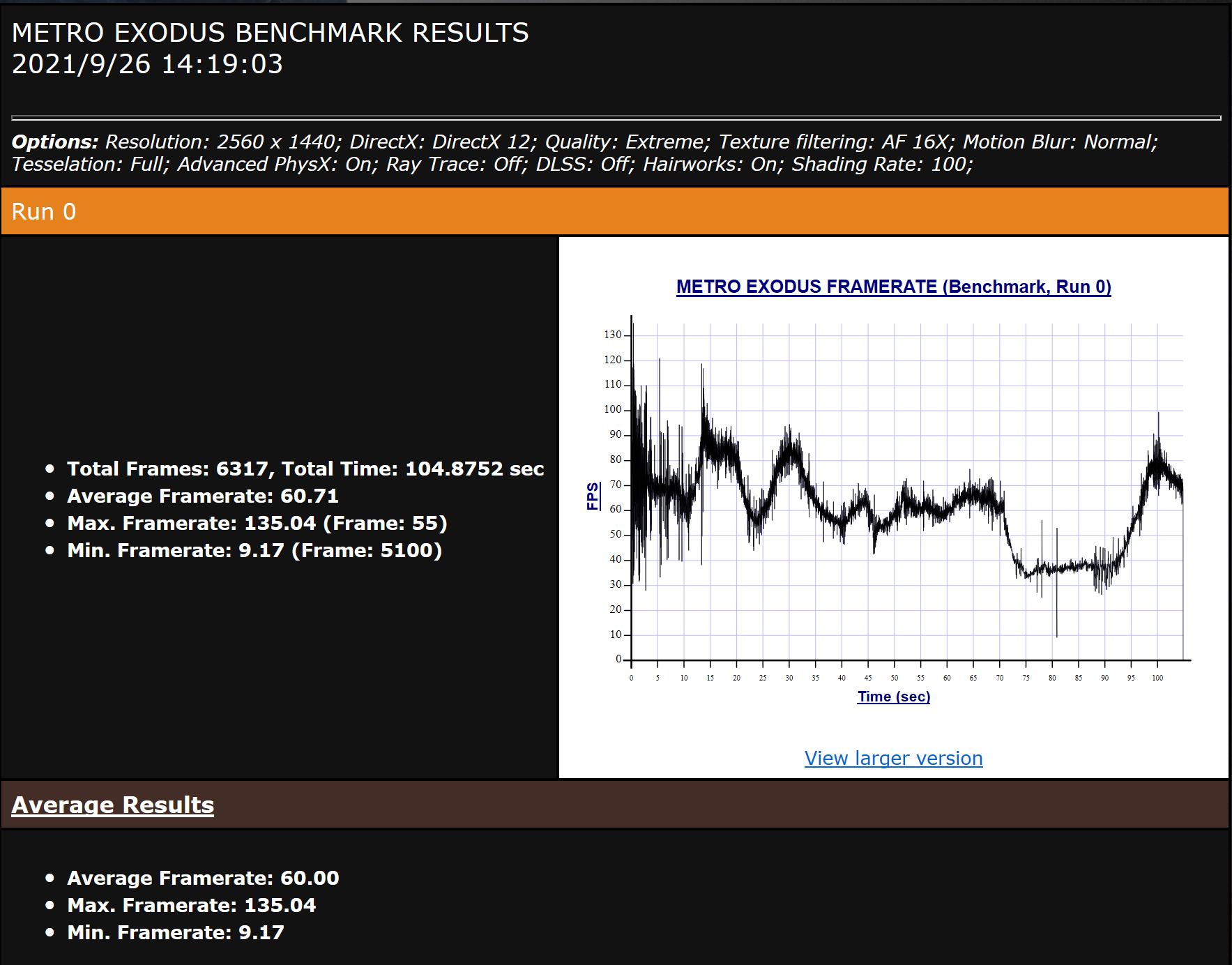Image resolution: width=1232 pixels, height=965 pixels.
Task: Select the date 2021/9/26 14:19:03 text
Action: [147, 64]
